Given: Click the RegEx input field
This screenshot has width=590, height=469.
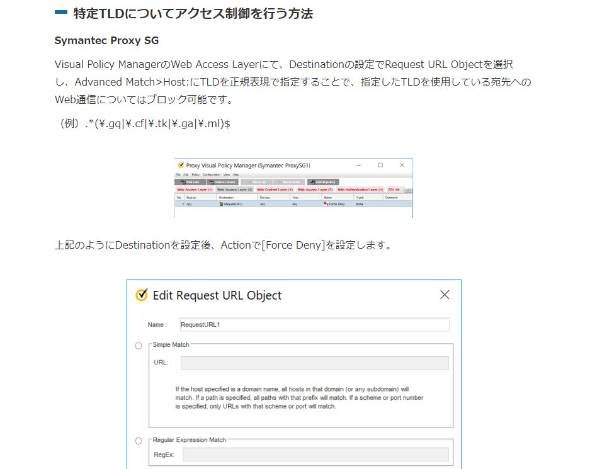Looking at the screenshot, I should tap(316, 454).
